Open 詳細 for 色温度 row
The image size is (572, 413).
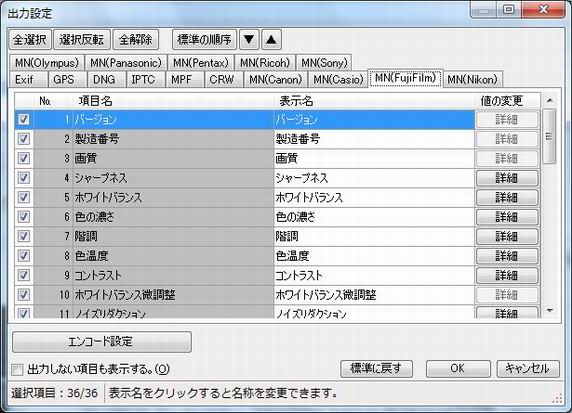coord(507,256)
